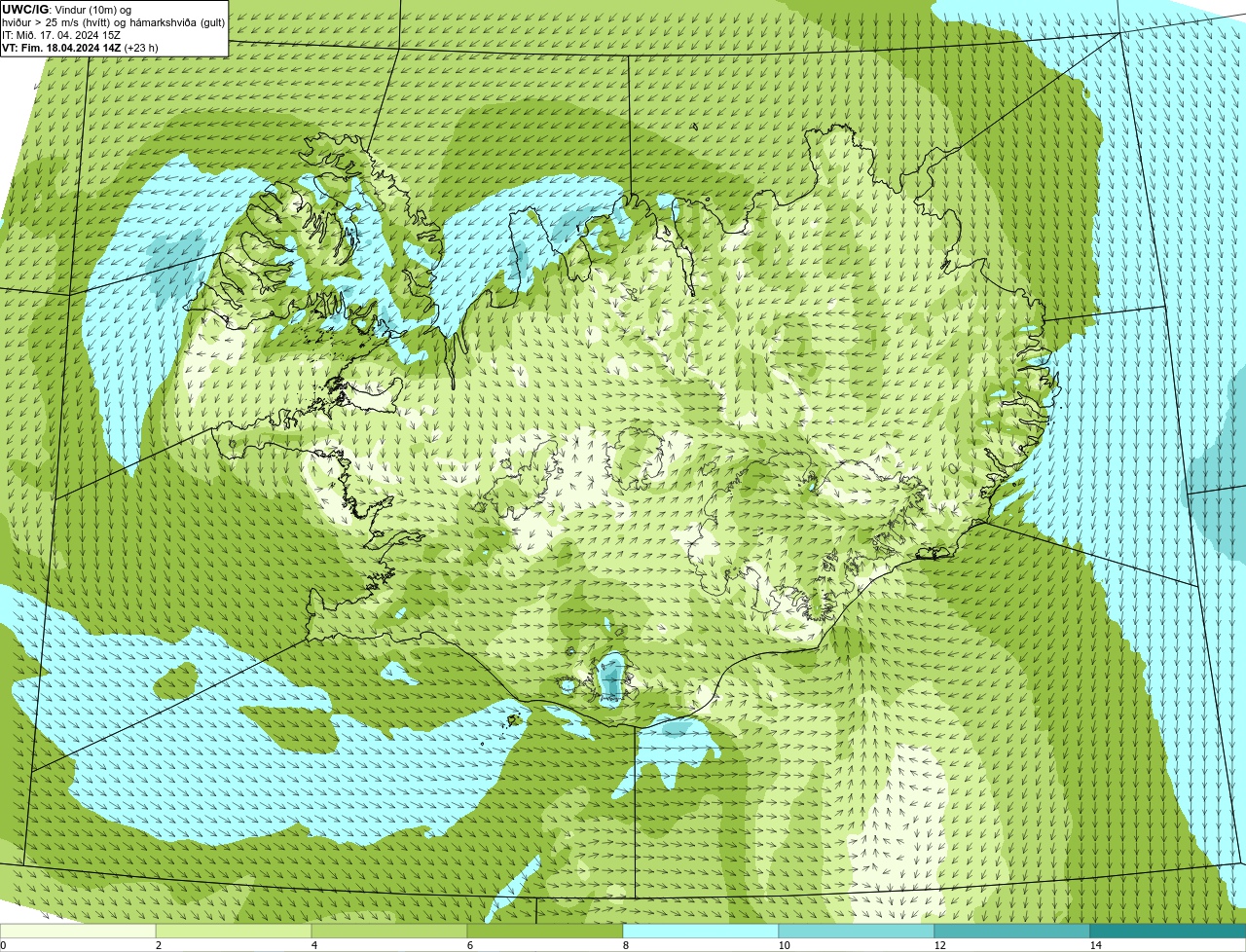Click the legend tick label "6"
This screenshot has width=1246, height=952.
(x=470, y=945)
